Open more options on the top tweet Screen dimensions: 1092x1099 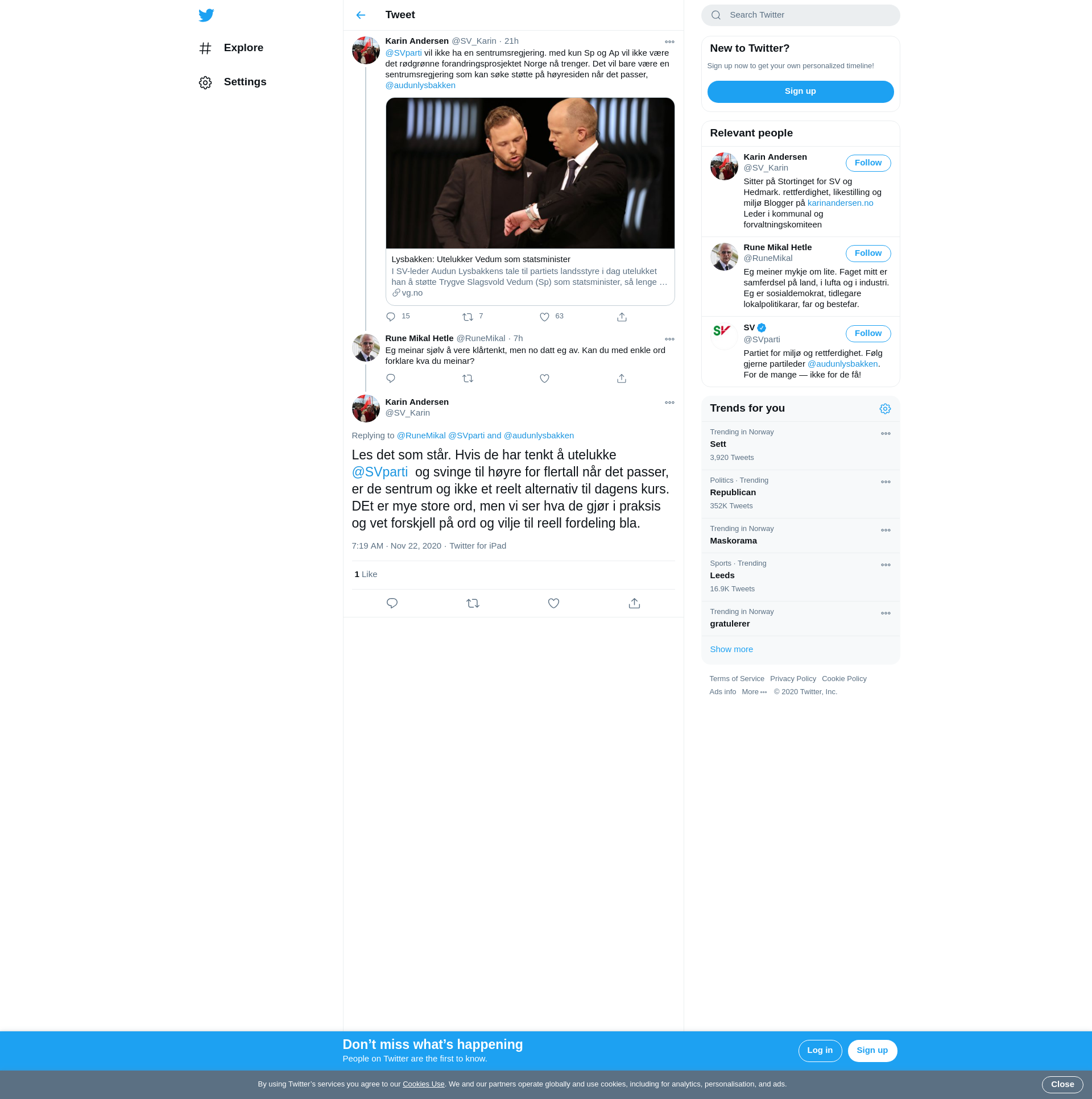669,42
